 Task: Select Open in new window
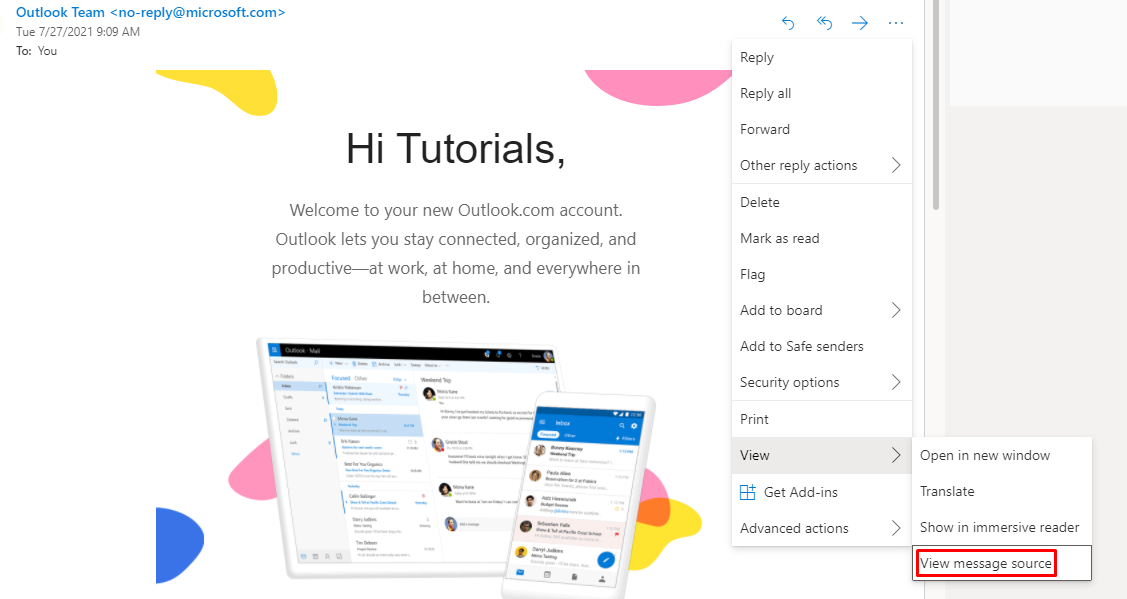pos(985,455)
